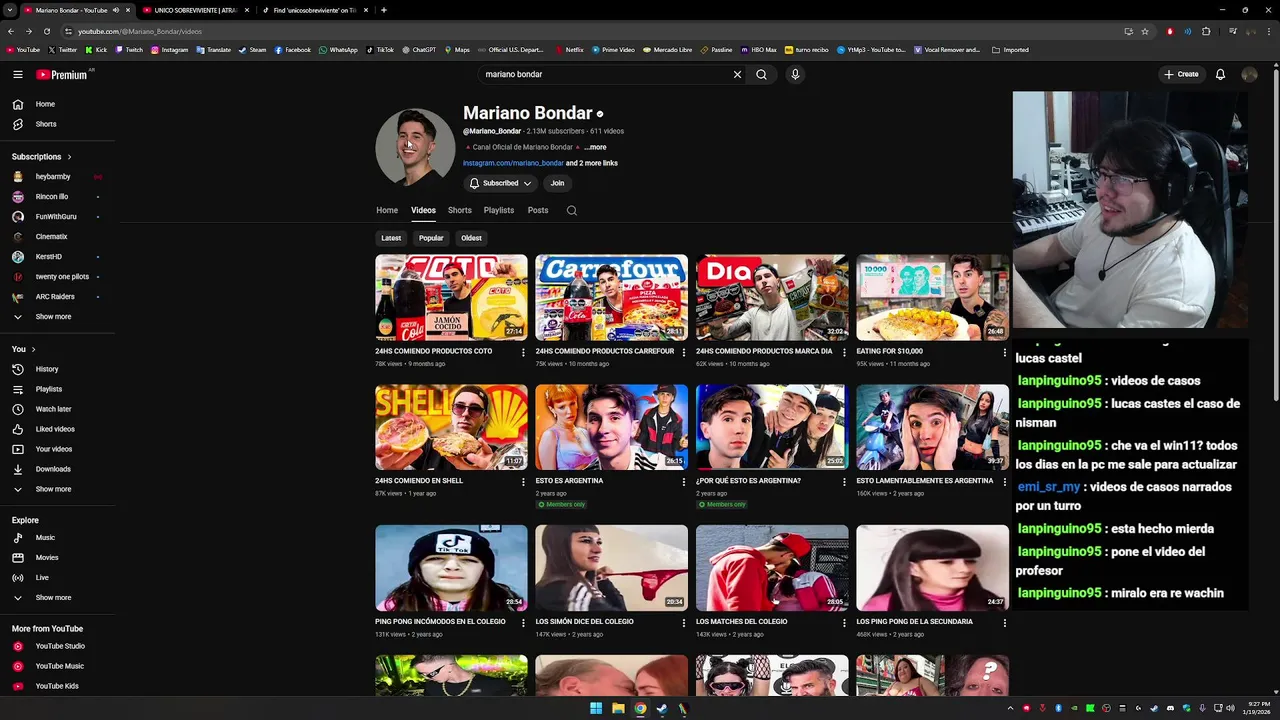Switch to channel Home tab

pyautogui.click(x=387, y=210)
